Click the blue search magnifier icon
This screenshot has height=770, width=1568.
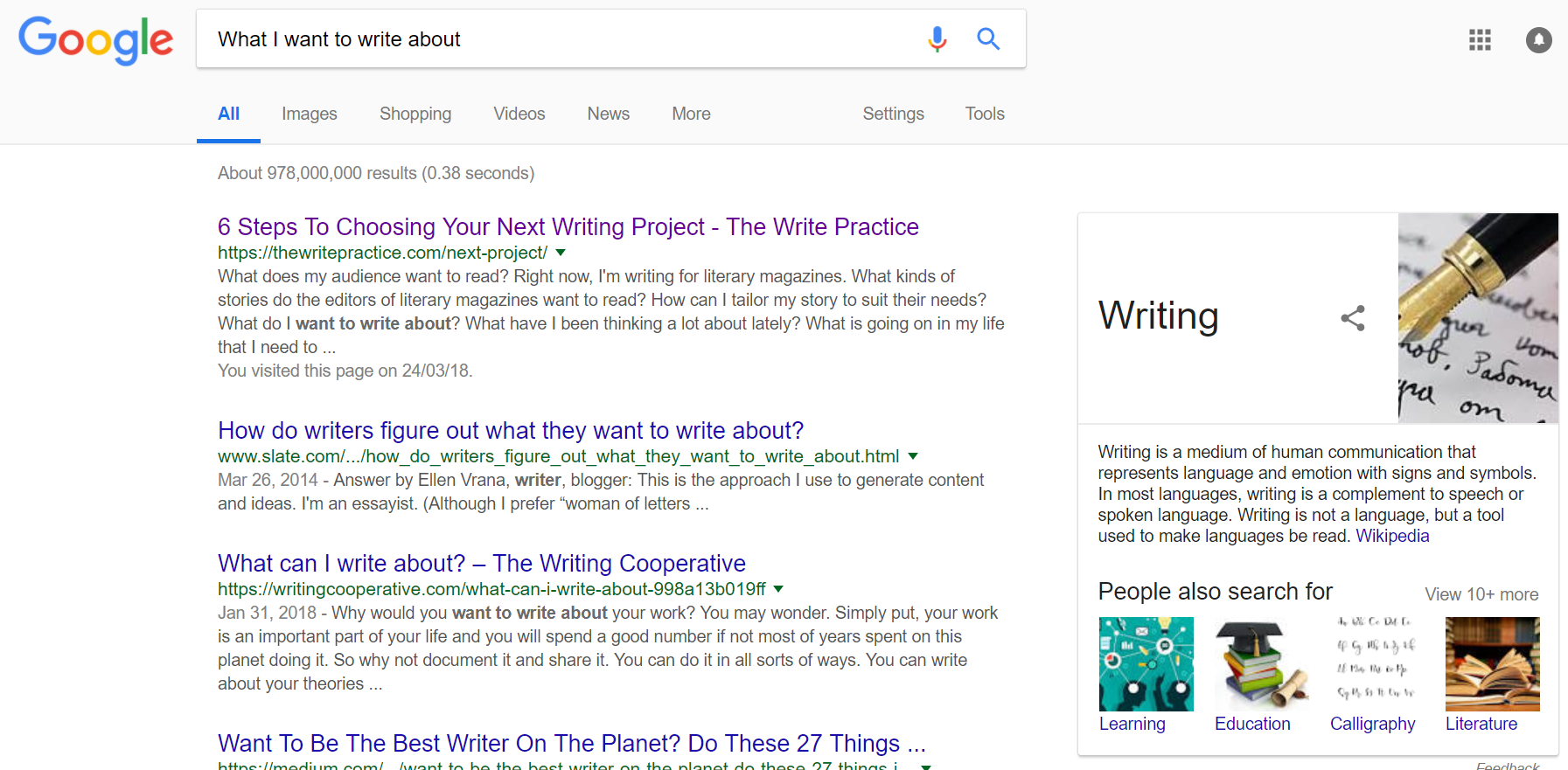(988, 38)
